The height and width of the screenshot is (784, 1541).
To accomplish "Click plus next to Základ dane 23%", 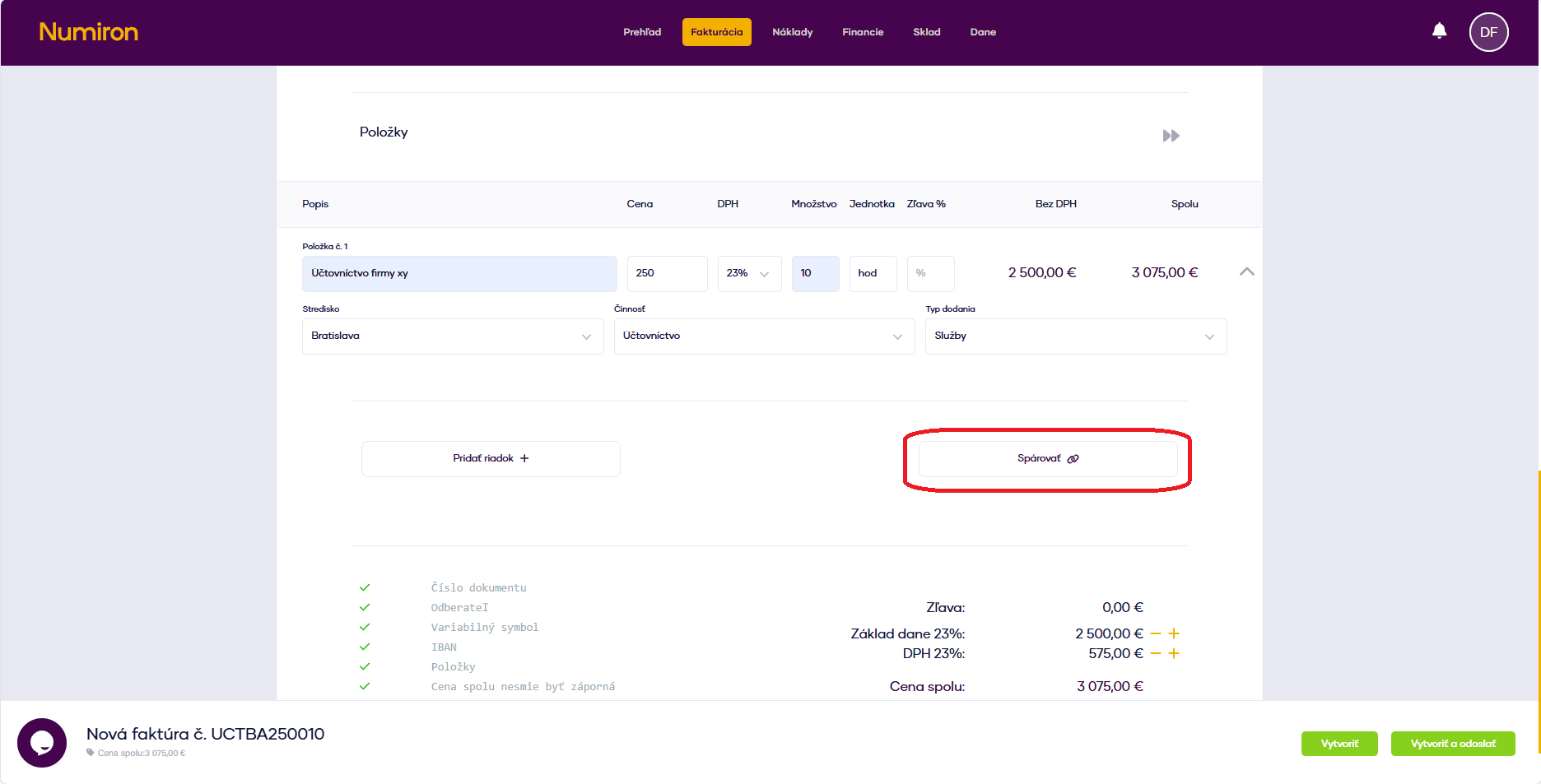I will 1174,633.
